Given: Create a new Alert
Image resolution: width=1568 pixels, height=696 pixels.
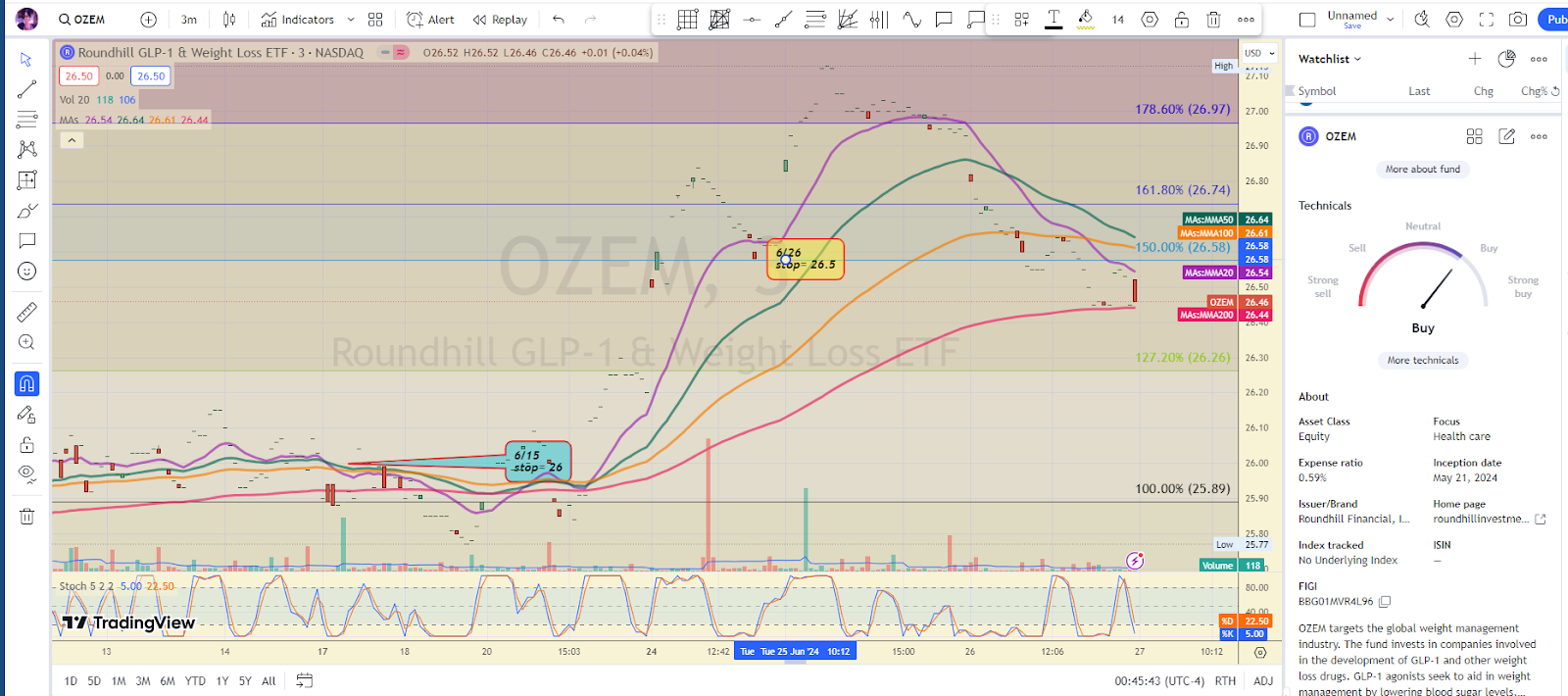Looking at the screenshot, I should pyautogui.click(x=430, y=20).
